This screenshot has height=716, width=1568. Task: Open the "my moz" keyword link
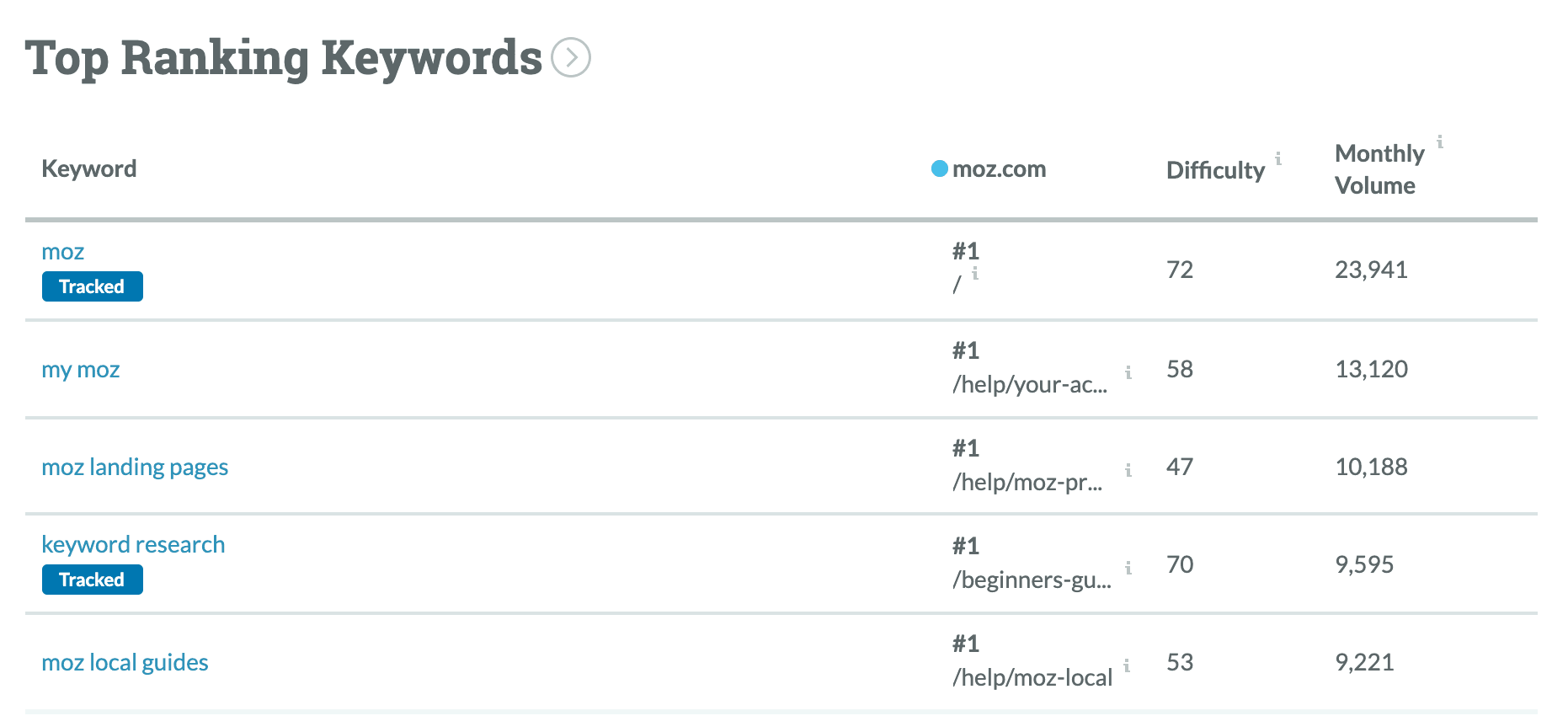81,369
